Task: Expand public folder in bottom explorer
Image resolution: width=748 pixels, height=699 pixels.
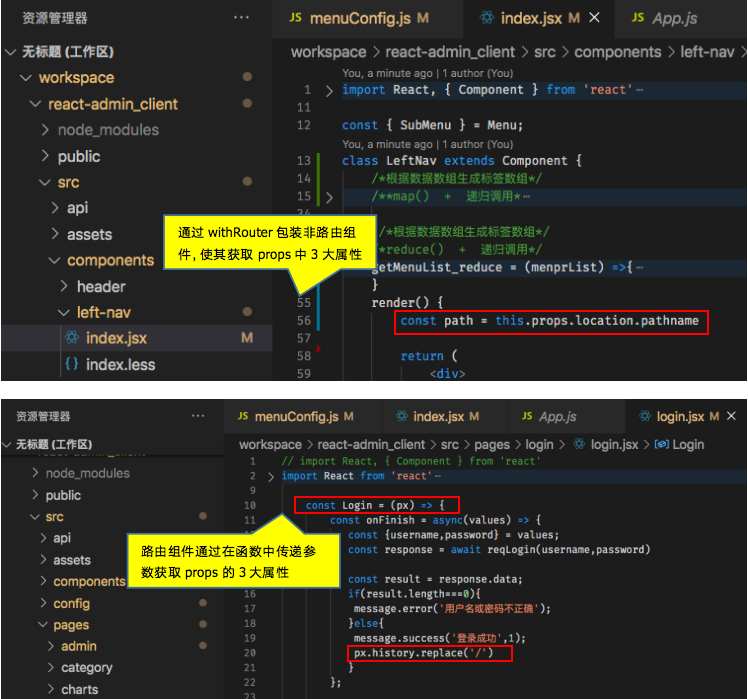Action: (x=35, y=495)
